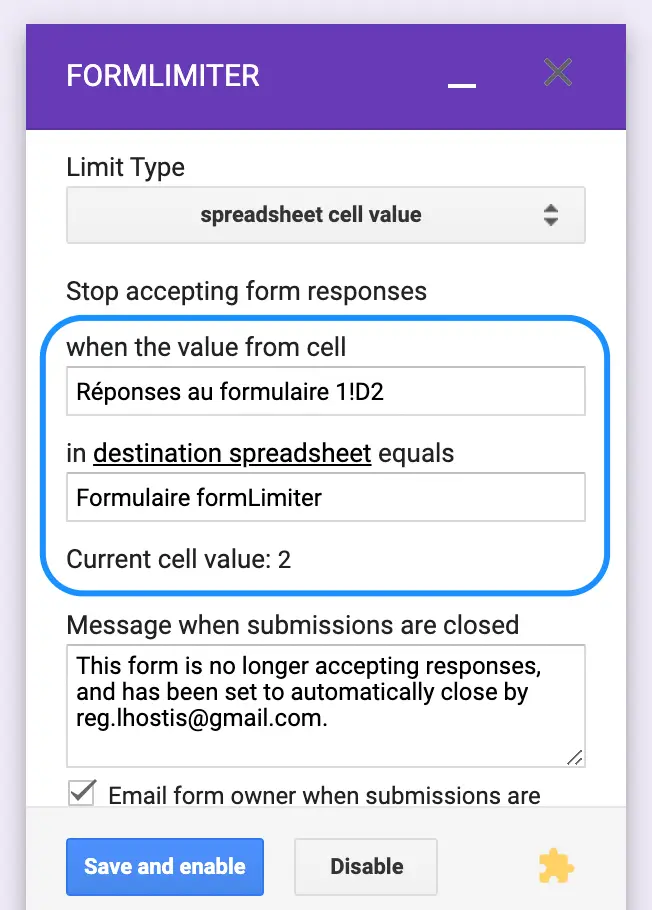The image size is (652, 910).
Task: Click the 'Current cell value: 2' text
Action: (178, 559)
